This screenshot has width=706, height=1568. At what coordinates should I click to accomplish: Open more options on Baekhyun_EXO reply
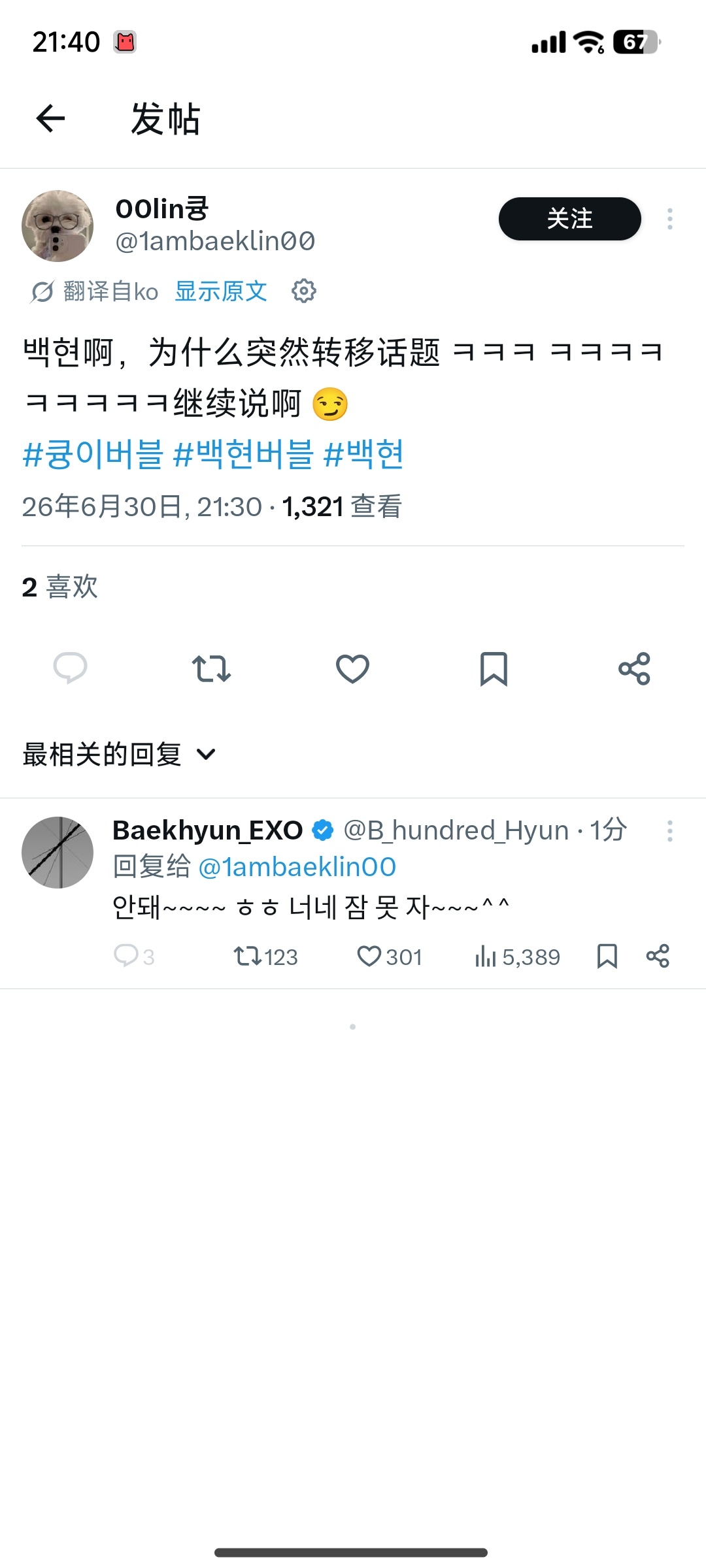[669, 831]
